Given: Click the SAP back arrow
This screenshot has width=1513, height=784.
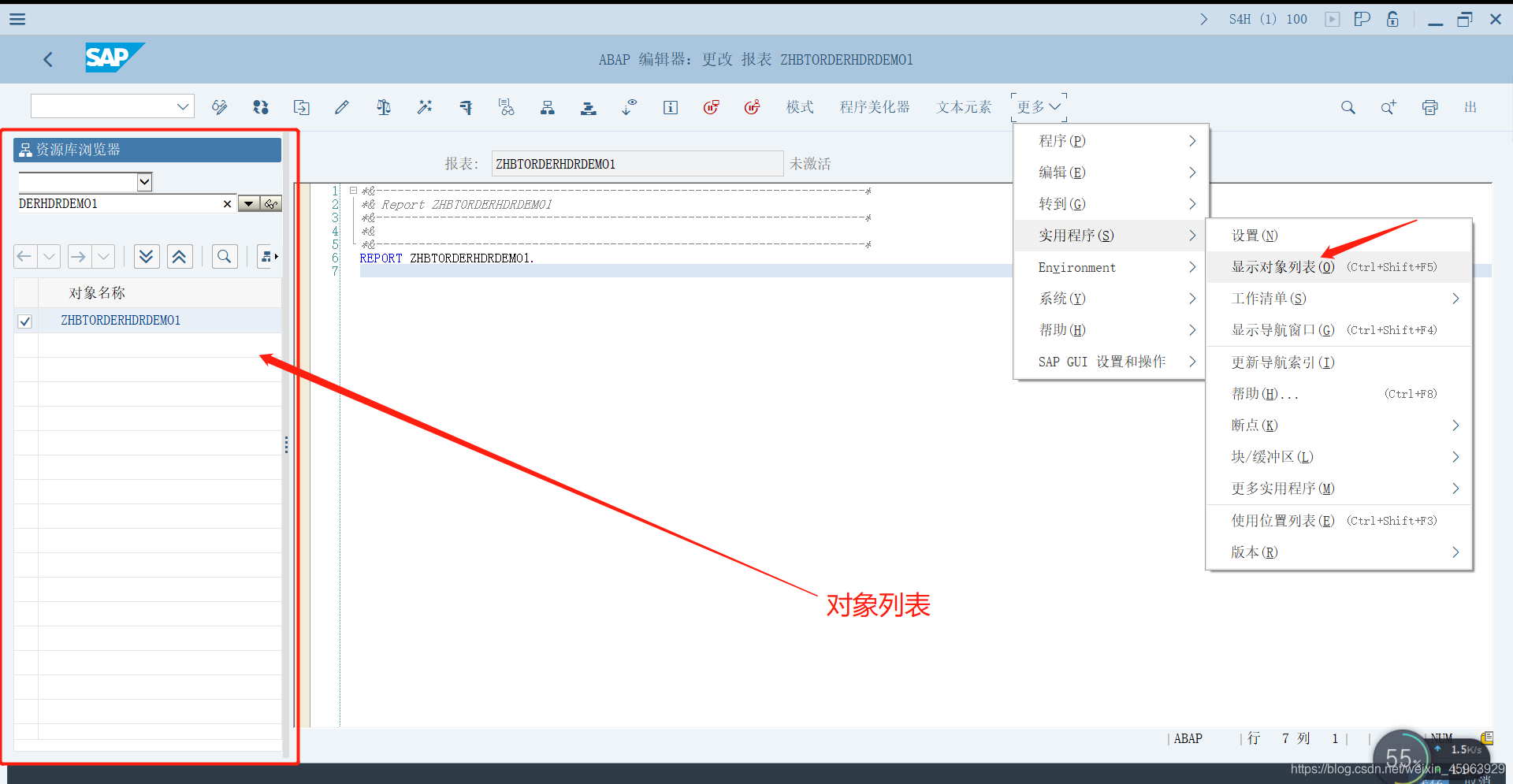Looking at the screenshot, I should [x=48, y=59].
